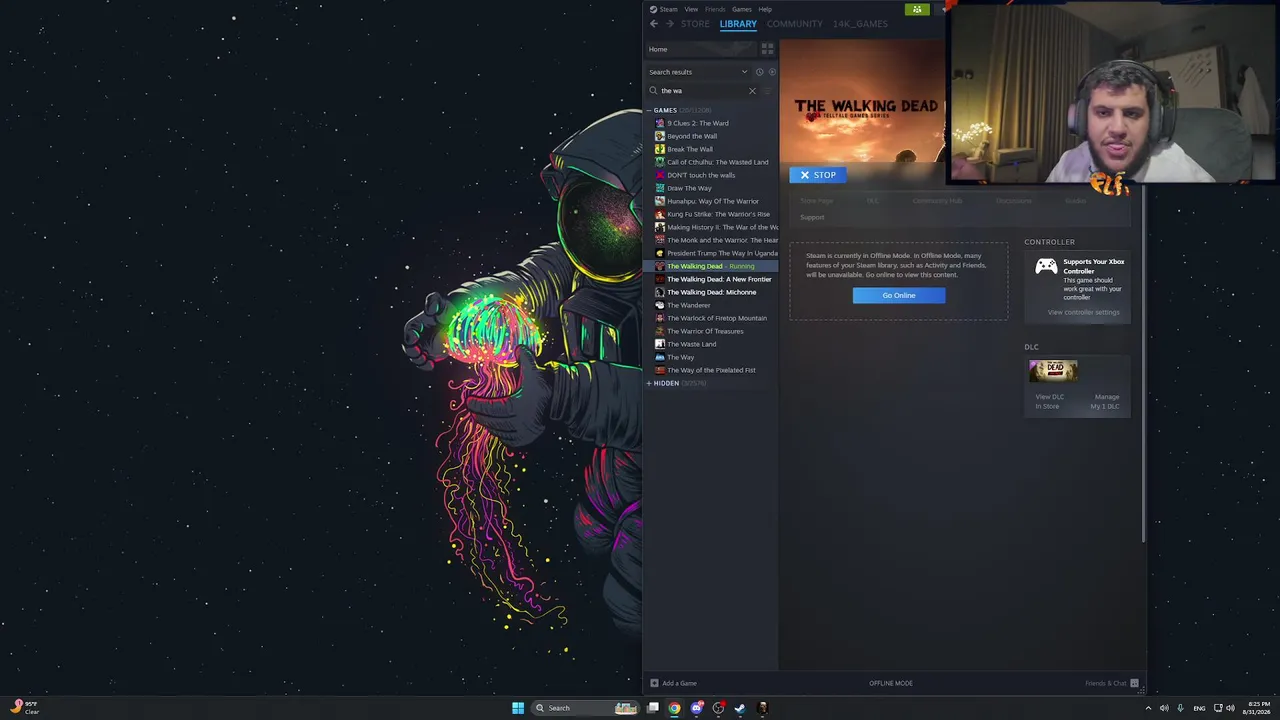Click the ENG language indicator
The height and width of the screenshot is (720, 1280).
(1199, 708)
